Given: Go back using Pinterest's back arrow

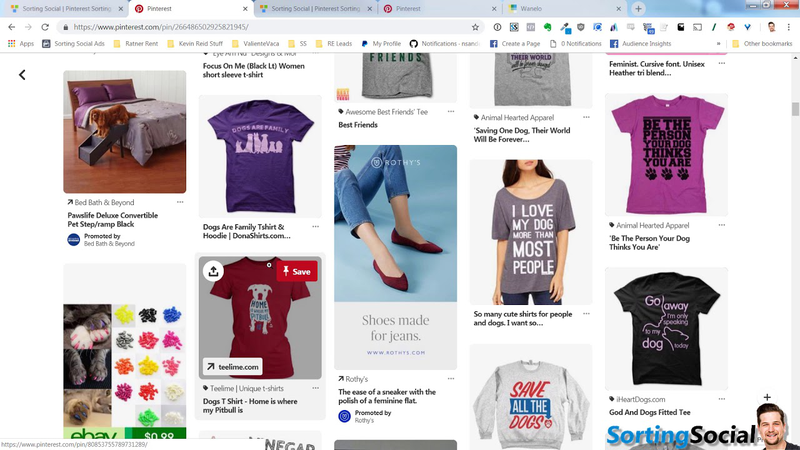Looking at the screenshot, I should [22, 74].
